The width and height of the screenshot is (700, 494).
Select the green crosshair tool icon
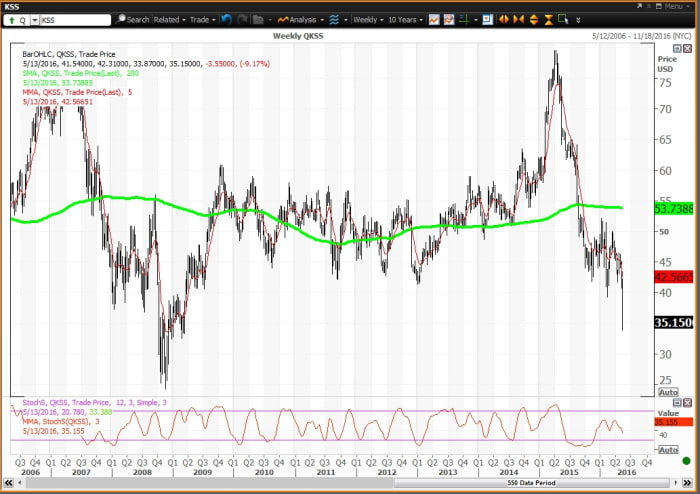[464, 19]
